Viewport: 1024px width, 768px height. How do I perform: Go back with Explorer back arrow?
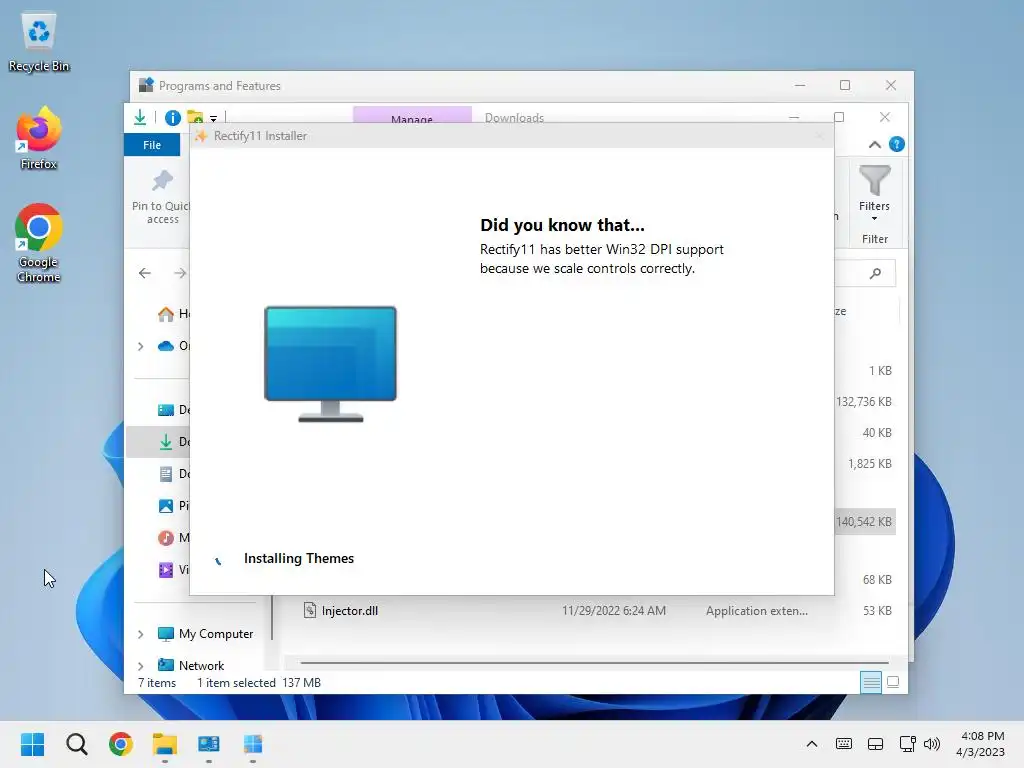pos(145,273)
